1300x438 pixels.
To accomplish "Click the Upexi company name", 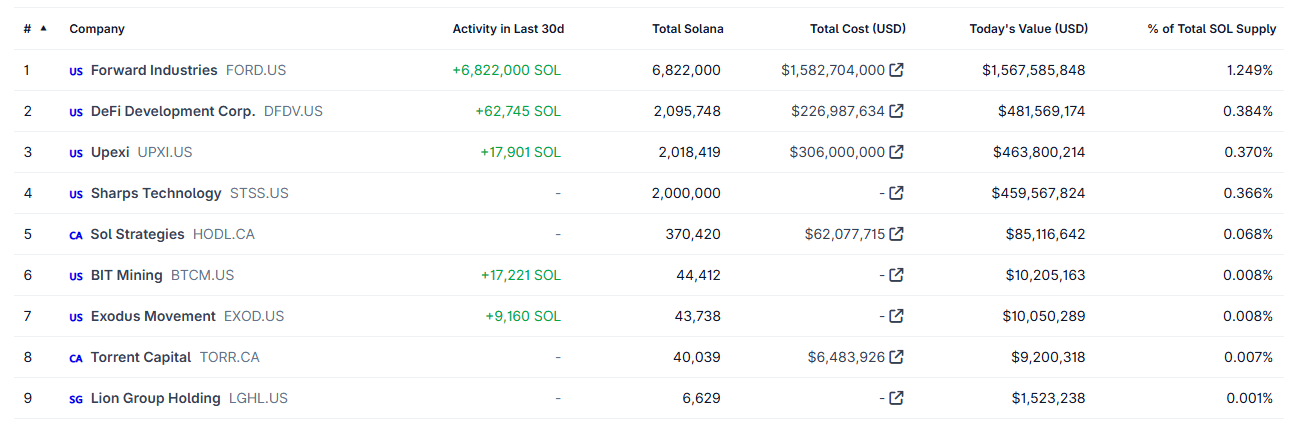I will point(110,152).
